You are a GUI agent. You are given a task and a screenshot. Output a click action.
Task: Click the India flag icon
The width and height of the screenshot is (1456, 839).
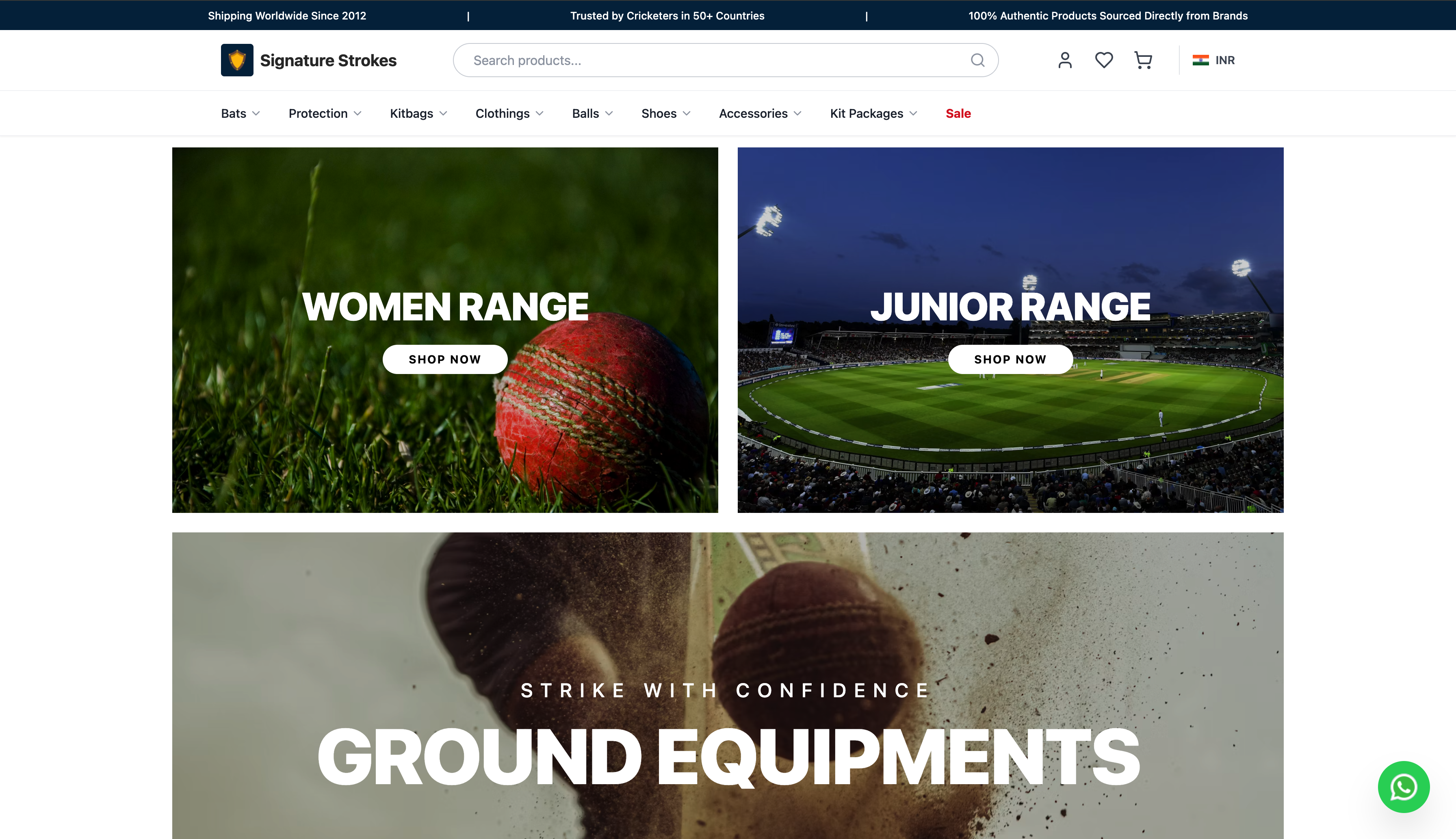point(1200,60)
